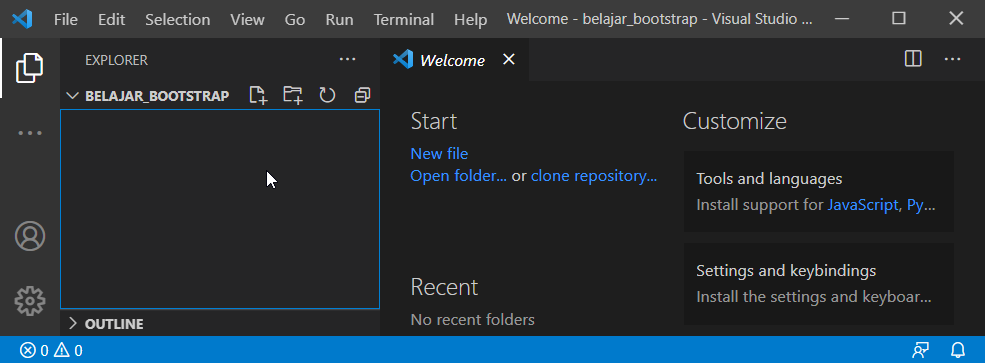The width and height of the screenshot is (985, 363).
Task: Open the Selection menu
Action: 177,19
